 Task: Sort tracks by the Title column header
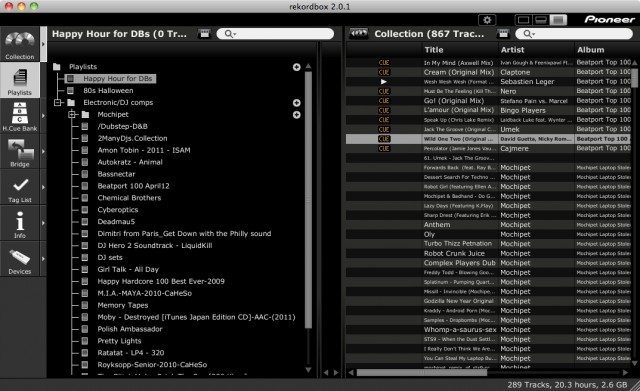[x=460, y=50]
